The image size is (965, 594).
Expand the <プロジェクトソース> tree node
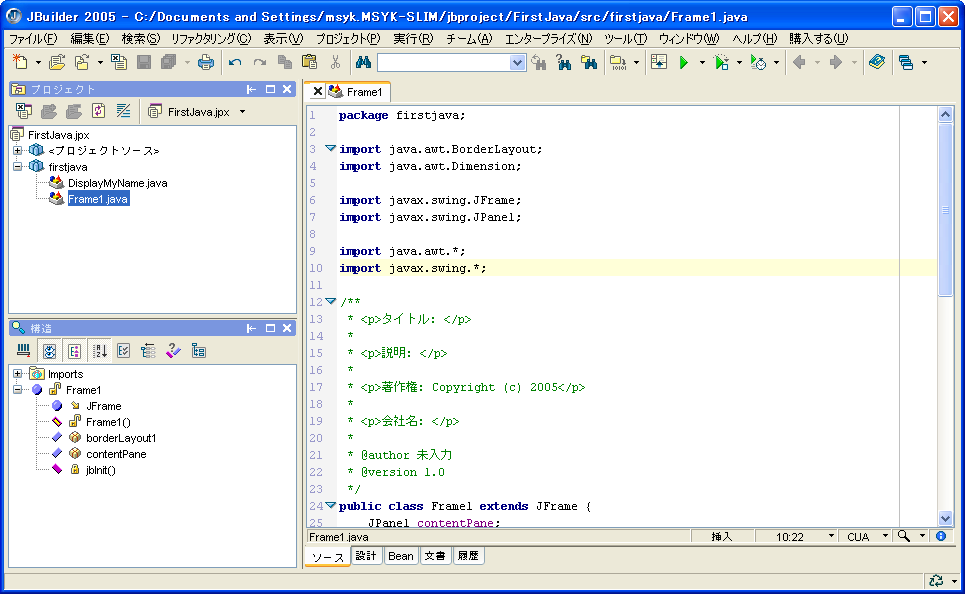coord(18,151)
